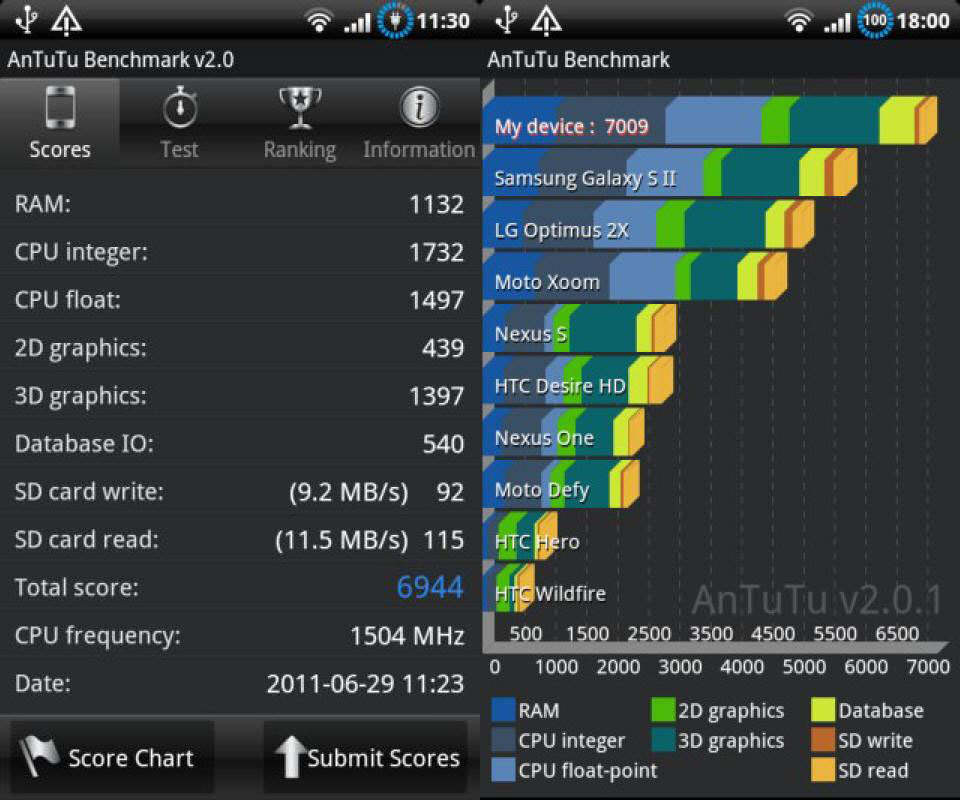
Task: Tap the up arrow icon on Submit Scores
Action: pos(291,757)
